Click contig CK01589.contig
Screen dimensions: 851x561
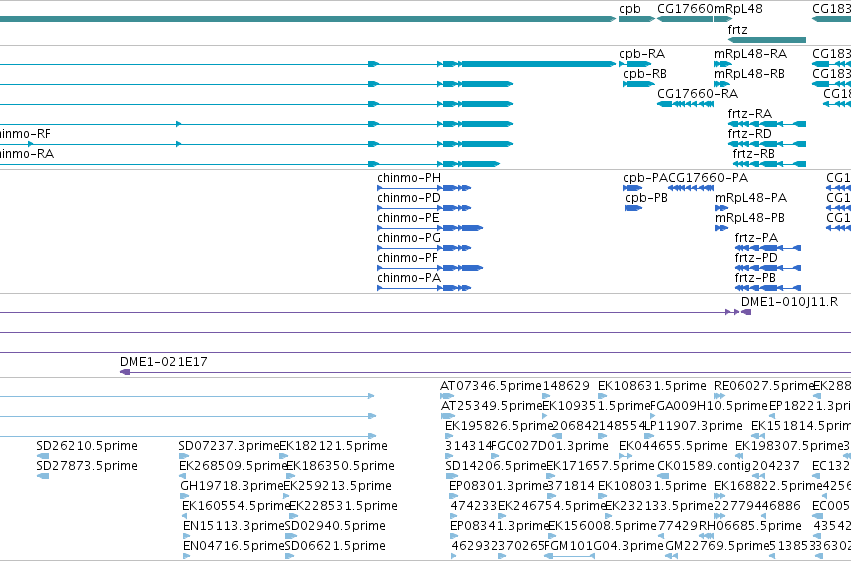click(x=664, y=476)
